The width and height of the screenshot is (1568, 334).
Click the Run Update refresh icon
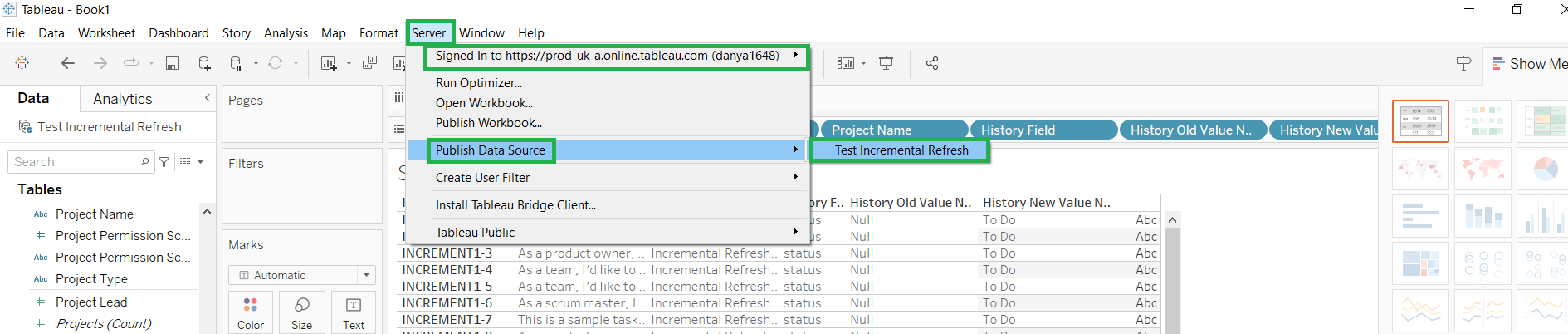tap(276, 63)
